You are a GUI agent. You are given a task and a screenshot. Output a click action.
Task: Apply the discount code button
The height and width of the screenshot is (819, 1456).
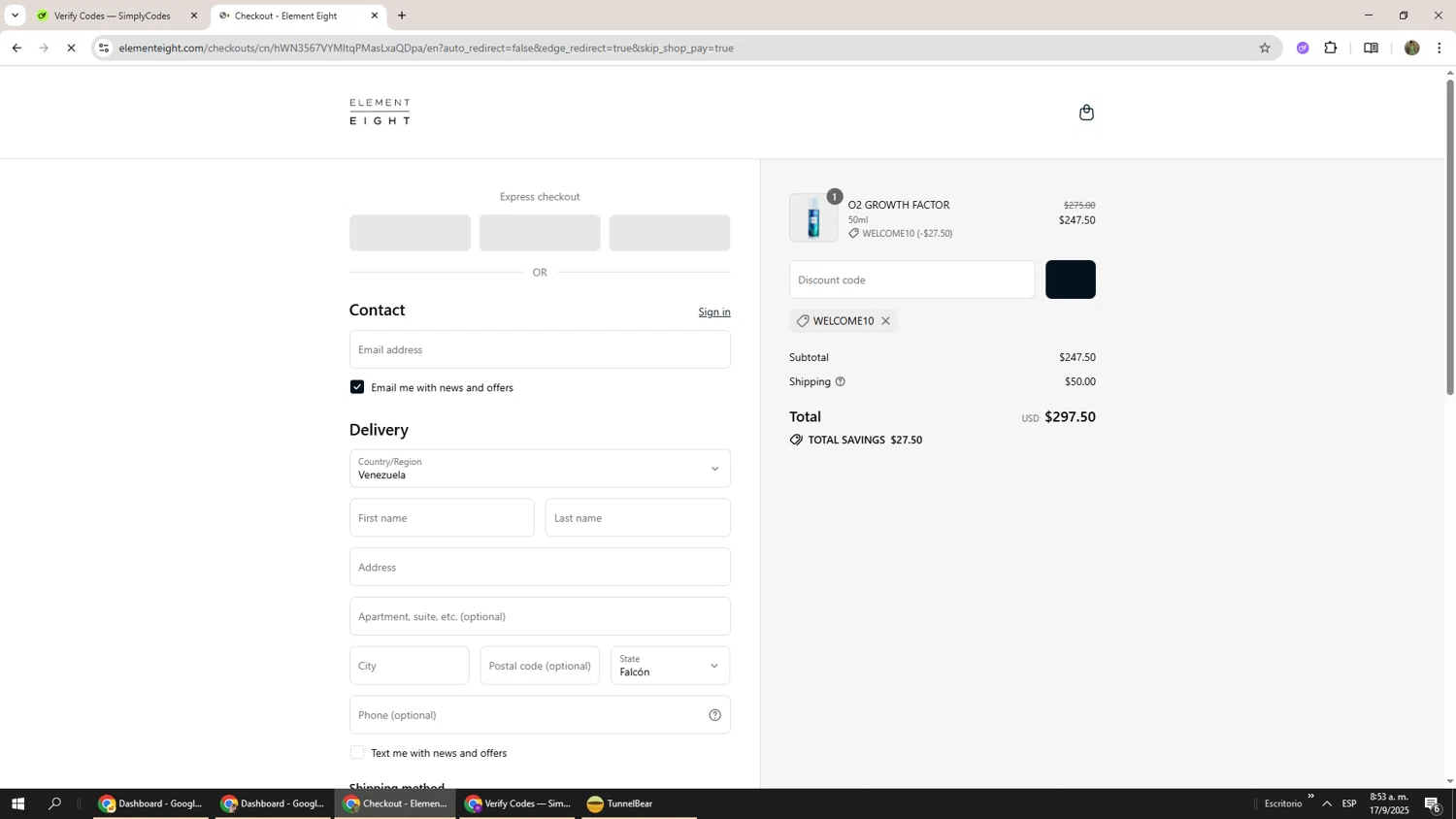pyautogui.click(x=1071, y=279)
